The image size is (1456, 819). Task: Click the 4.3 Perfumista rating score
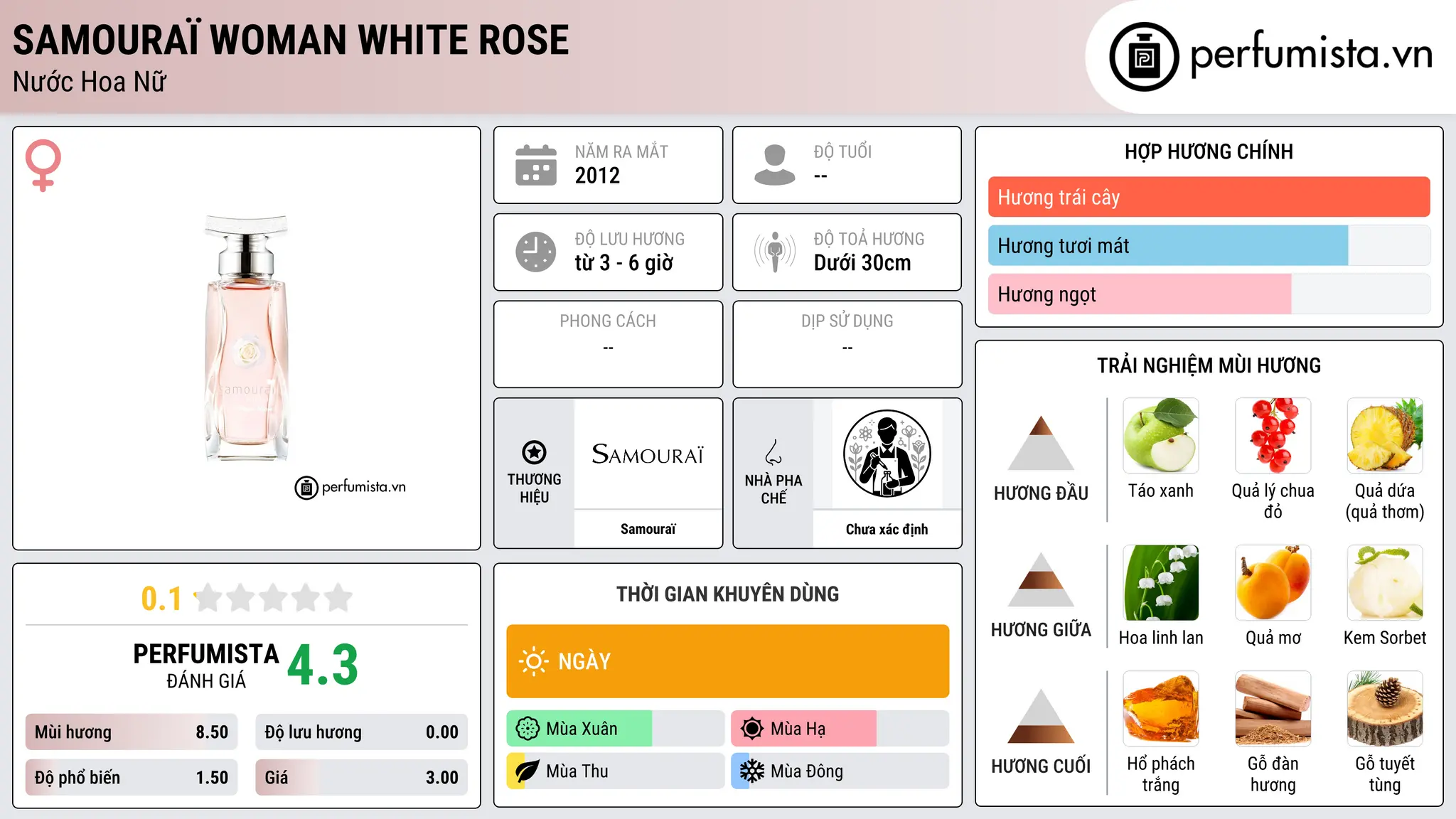click(x=323, y=665)
